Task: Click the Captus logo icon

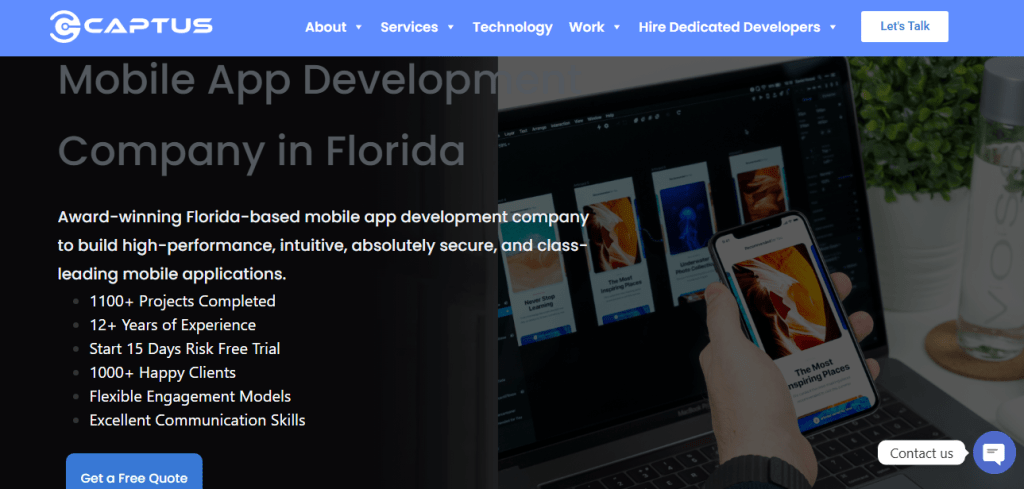Action: pyautogui.click(x=65, y=26)
